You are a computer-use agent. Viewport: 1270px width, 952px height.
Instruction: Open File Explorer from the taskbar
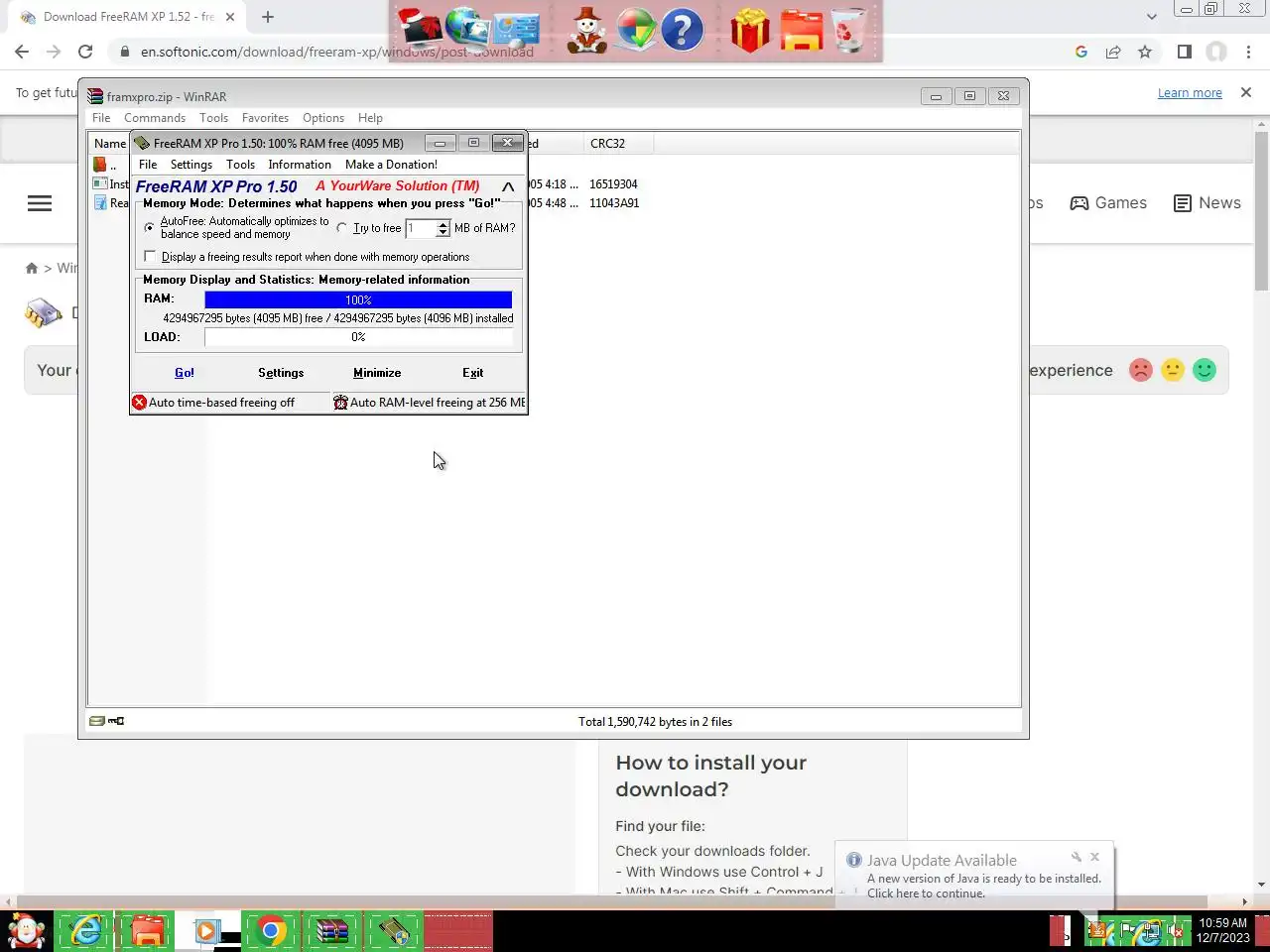click(x=146, y=931)
